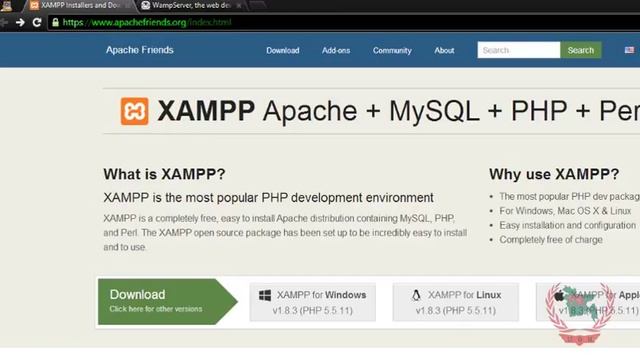This screenshot has height=360, width=640.
Task: Click the WampServer tab favicon
Action: click(146, 5)
